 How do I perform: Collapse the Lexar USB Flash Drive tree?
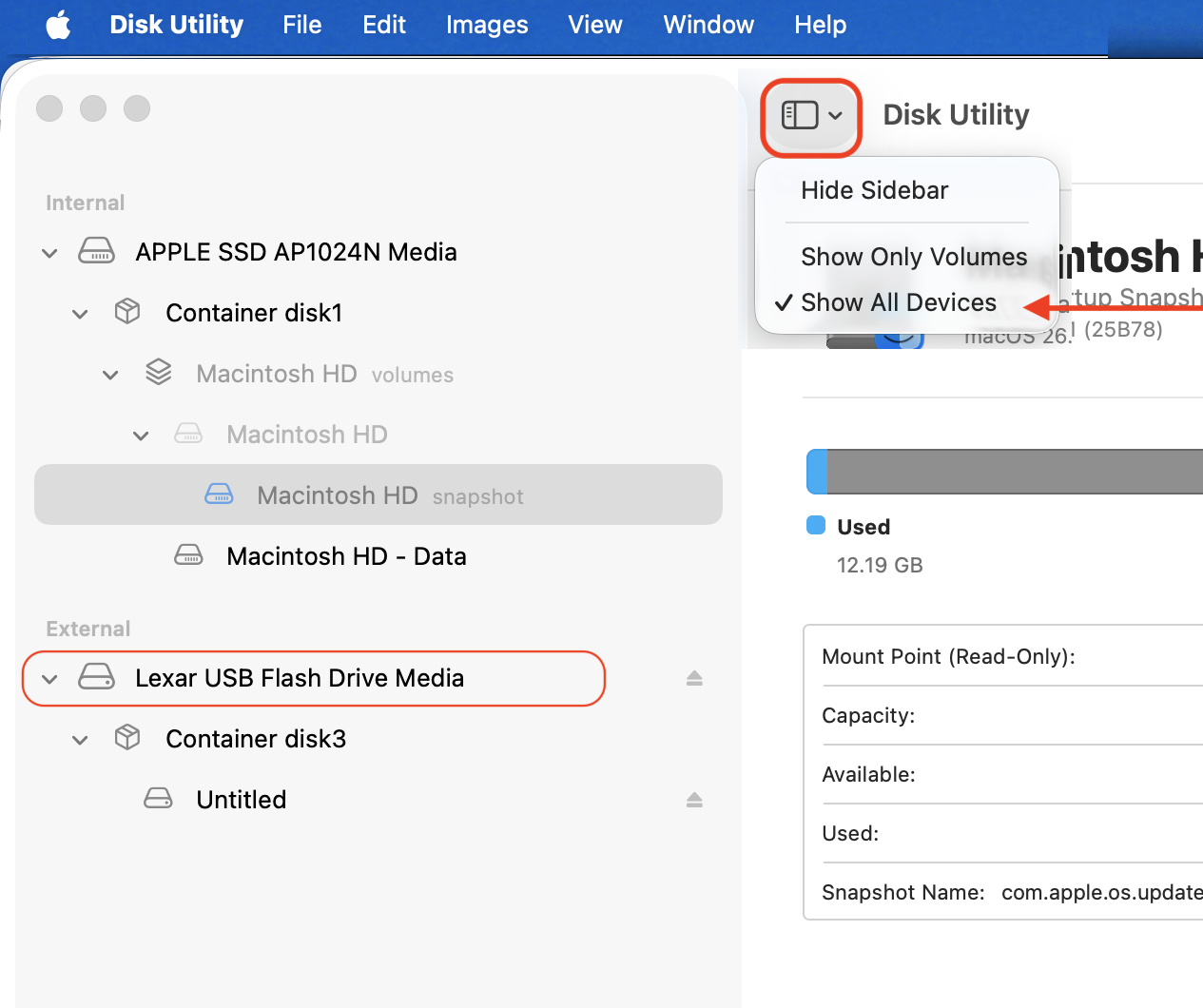(x=50, y=679)
